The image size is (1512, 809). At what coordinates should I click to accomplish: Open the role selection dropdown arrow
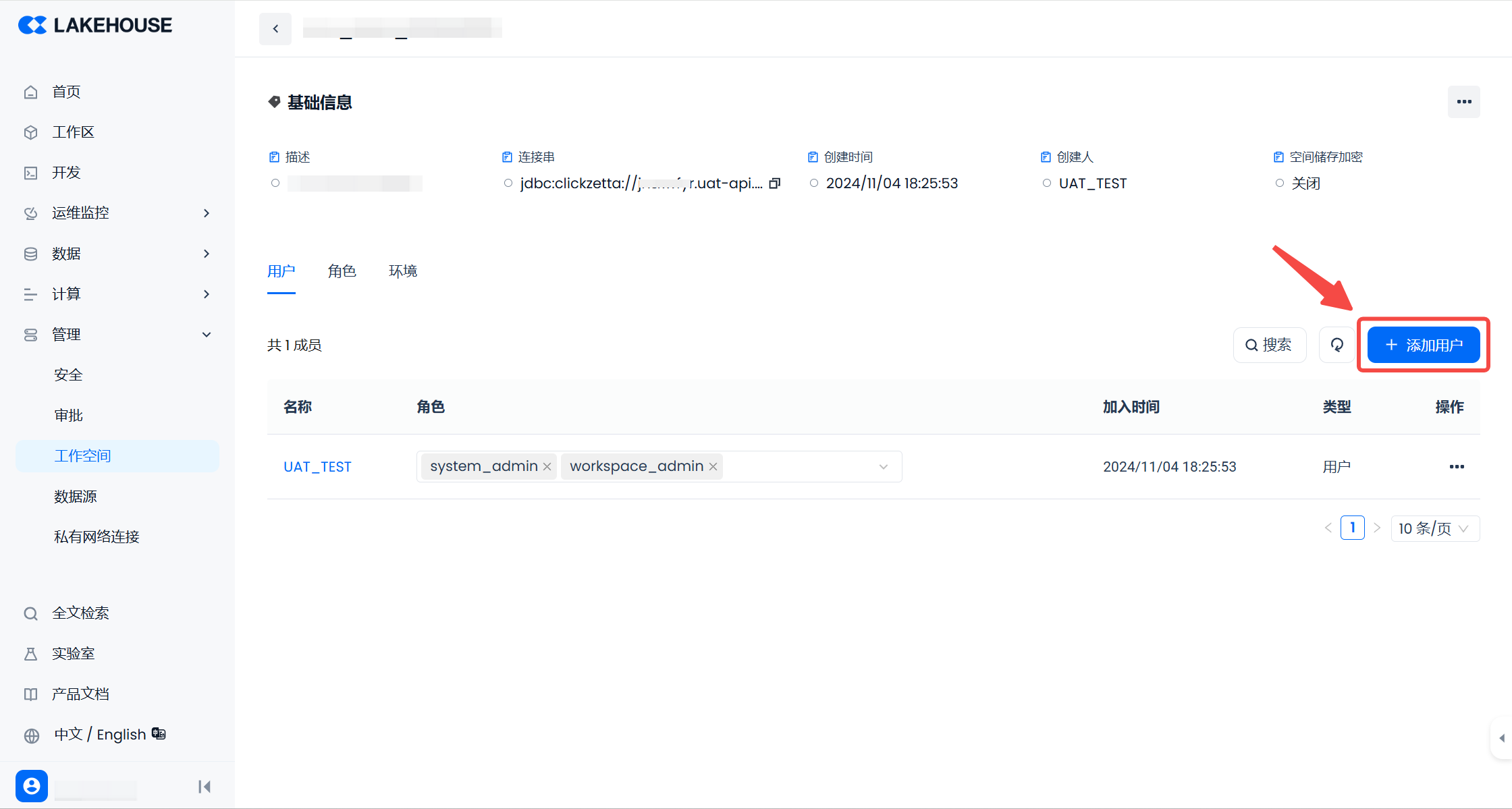click(x=883, y=467)
